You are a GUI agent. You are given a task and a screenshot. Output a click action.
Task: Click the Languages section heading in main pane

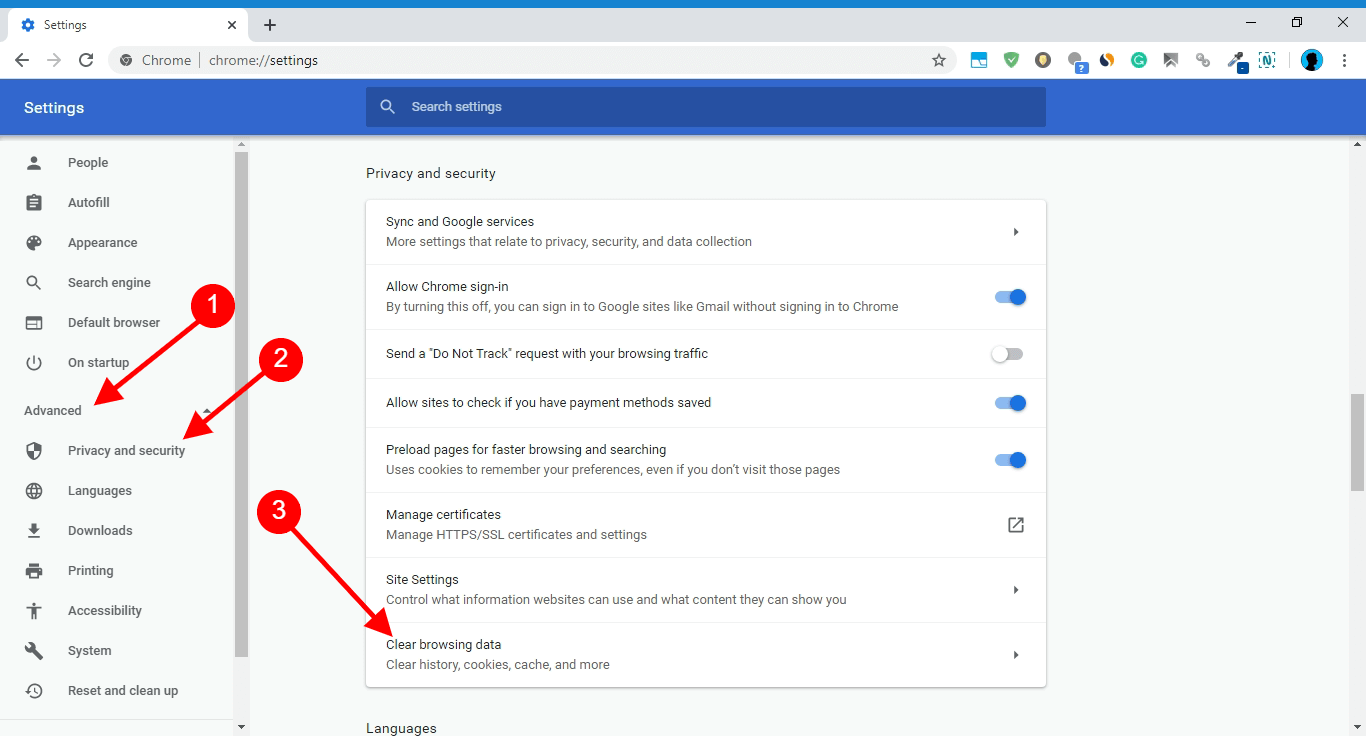(401, 728)
